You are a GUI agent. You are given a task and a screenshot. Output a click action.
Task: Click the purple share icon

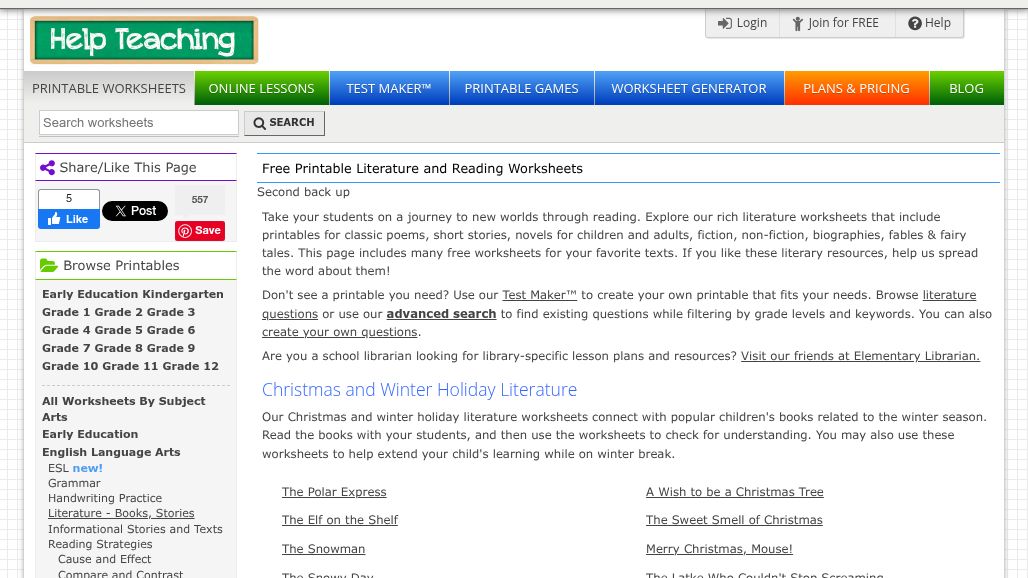pyautogui.click(x=48, y=167)
